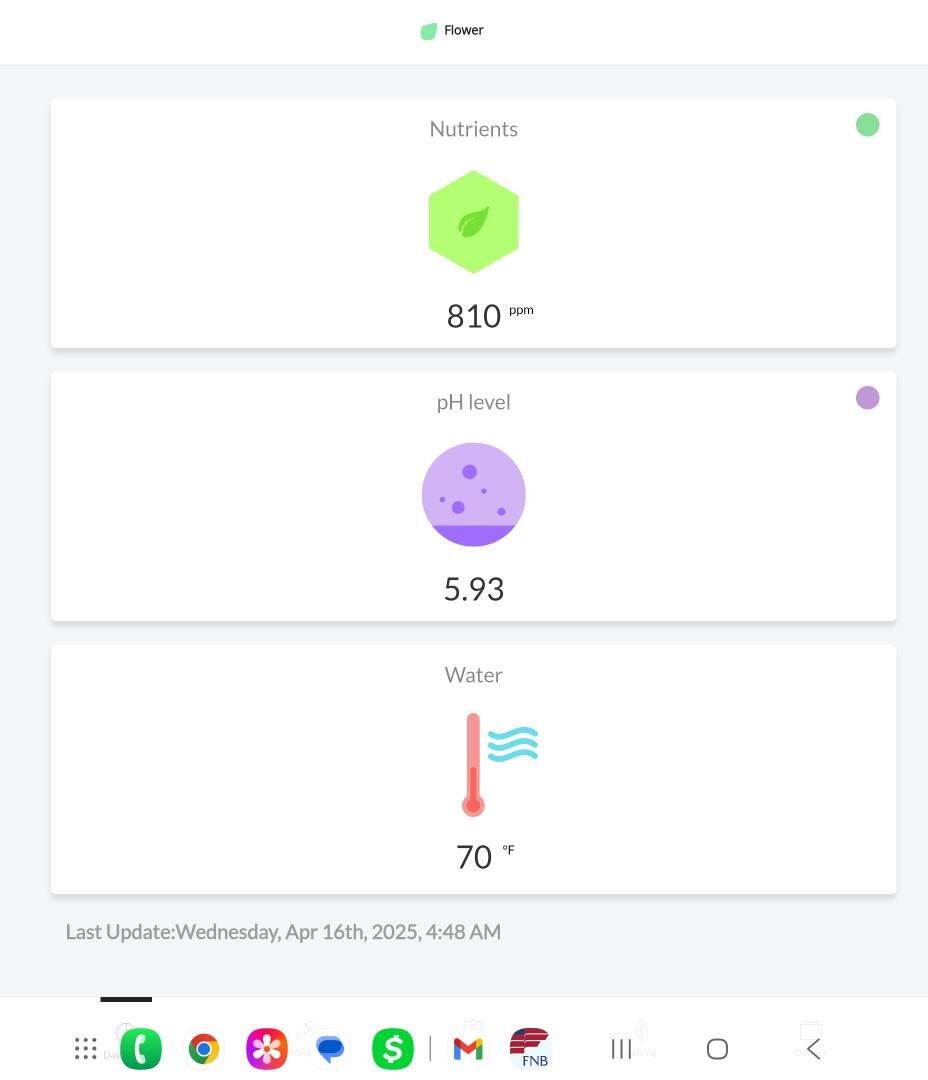Click the 810 ppm nutrients reading

point(474,316)
